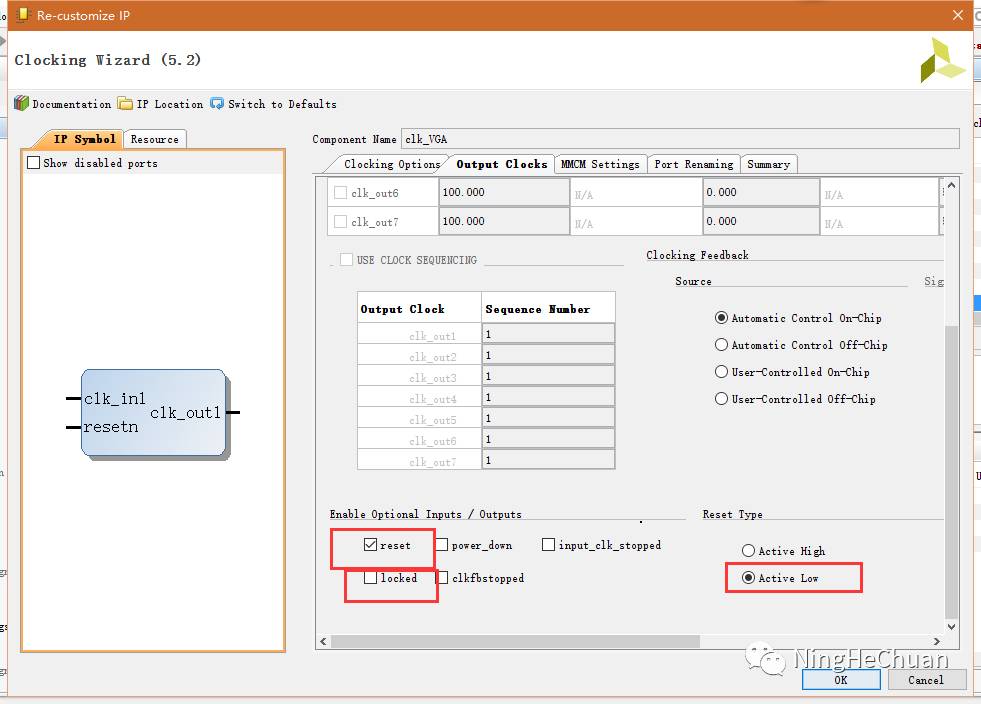Click the Xilinx logo in the header
The height and width of the screenshot is (704, 981).
coord(942,60)
